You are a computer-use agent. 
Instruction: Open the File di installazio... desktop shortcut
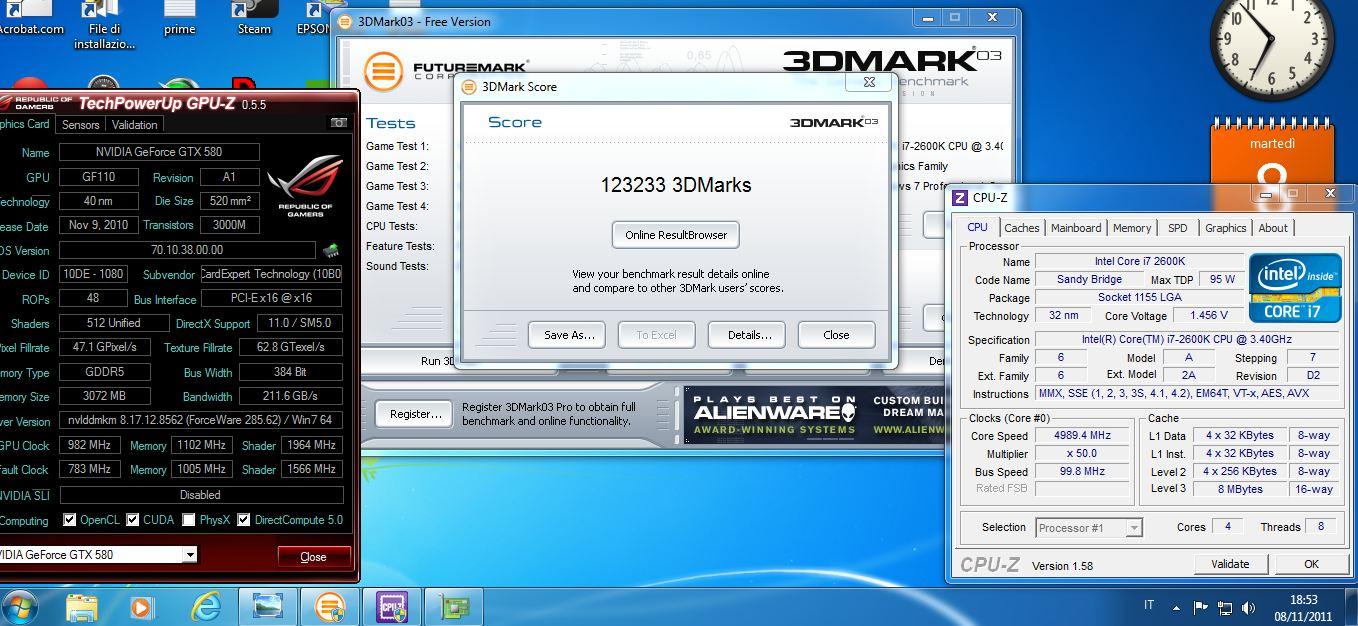pos(104,25)
